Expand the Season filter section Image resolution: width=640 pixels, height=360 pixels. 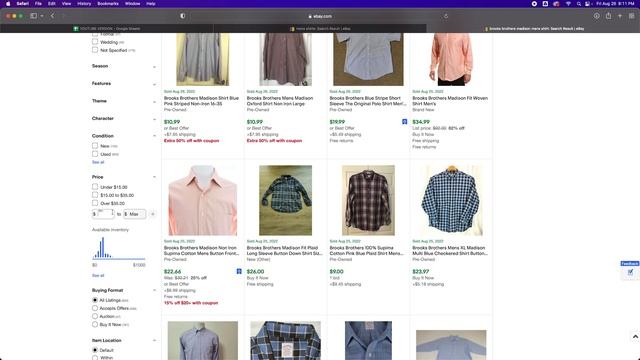click(x=124, y=66)
